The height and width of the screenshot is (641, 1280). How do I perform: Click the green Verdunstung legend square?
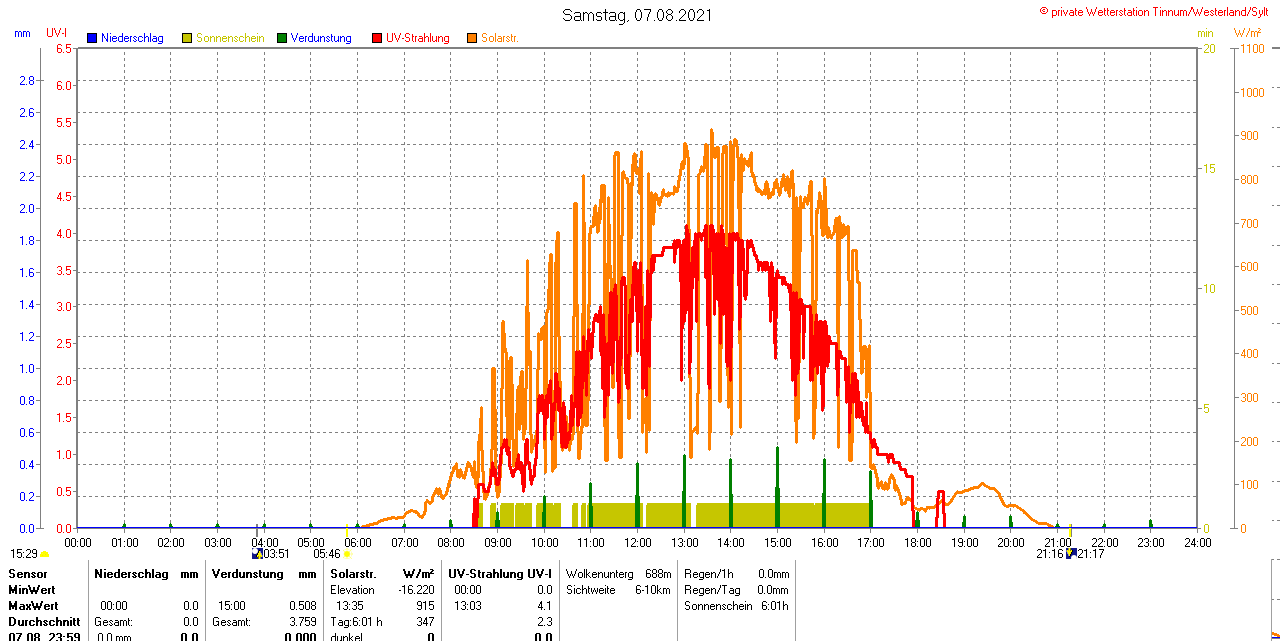pyautogui.click(x=282, y=38)
